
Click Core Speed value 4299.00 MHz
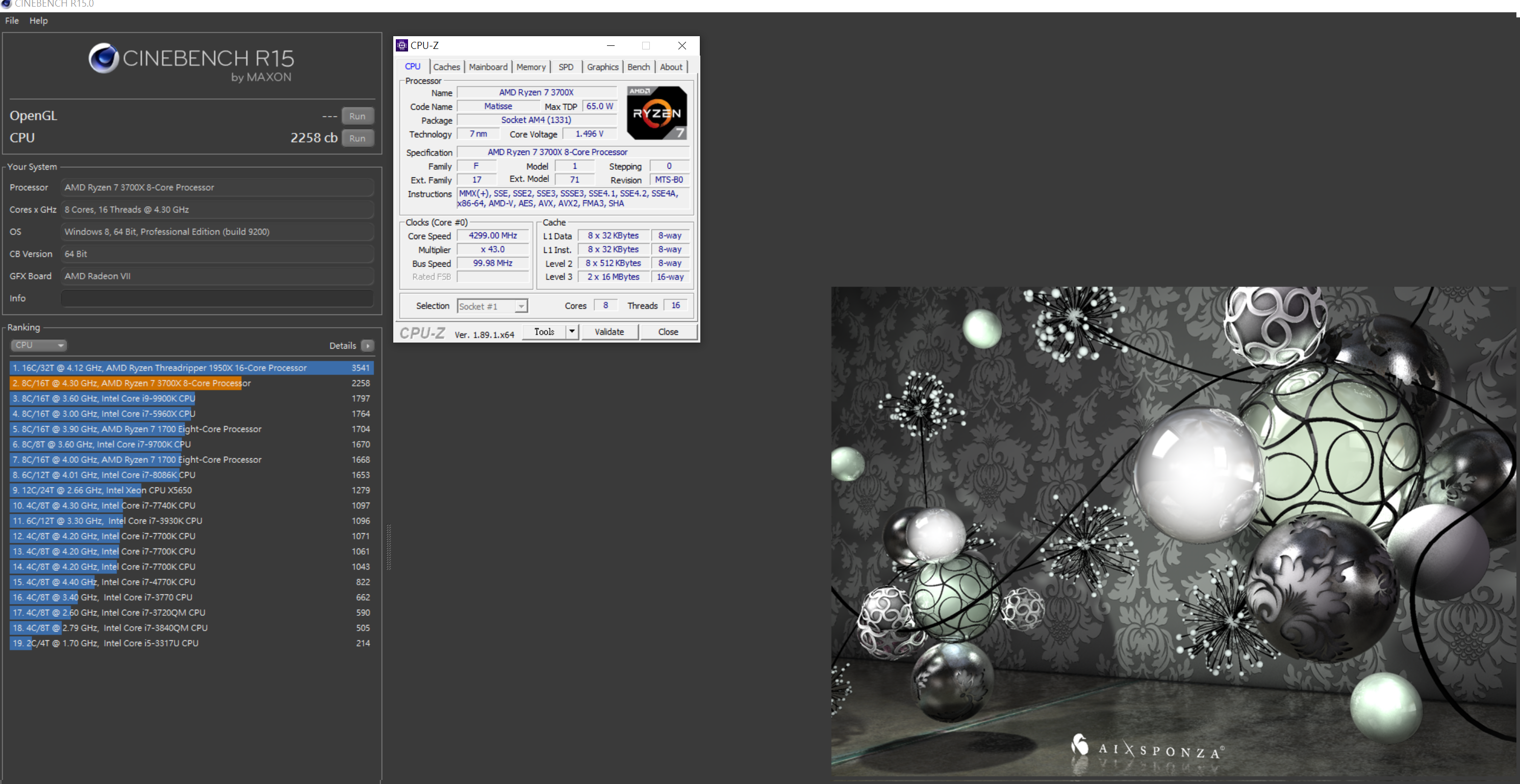(x=493, y=236)
